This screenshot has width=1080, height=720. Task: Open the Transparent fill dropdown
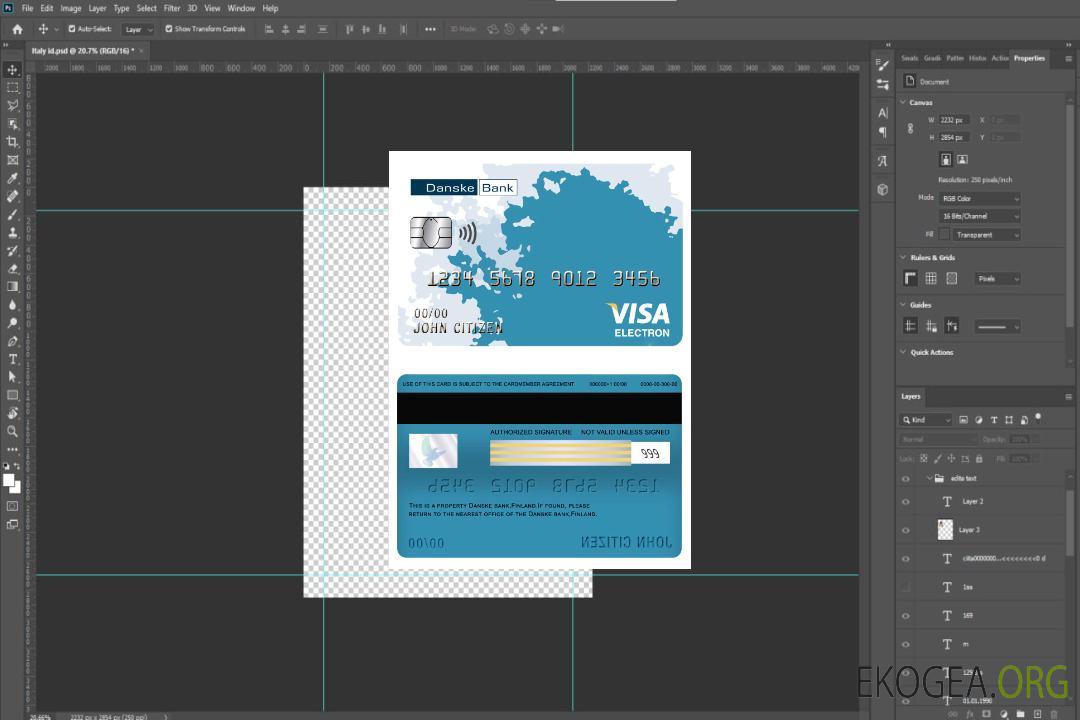pos(986,235)
